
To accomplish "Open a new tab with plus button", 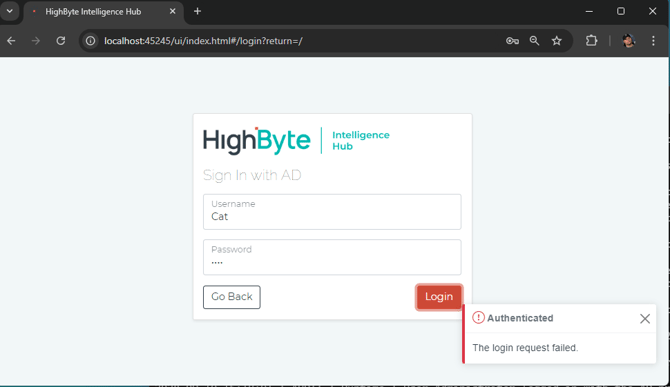I will (197, 12).
